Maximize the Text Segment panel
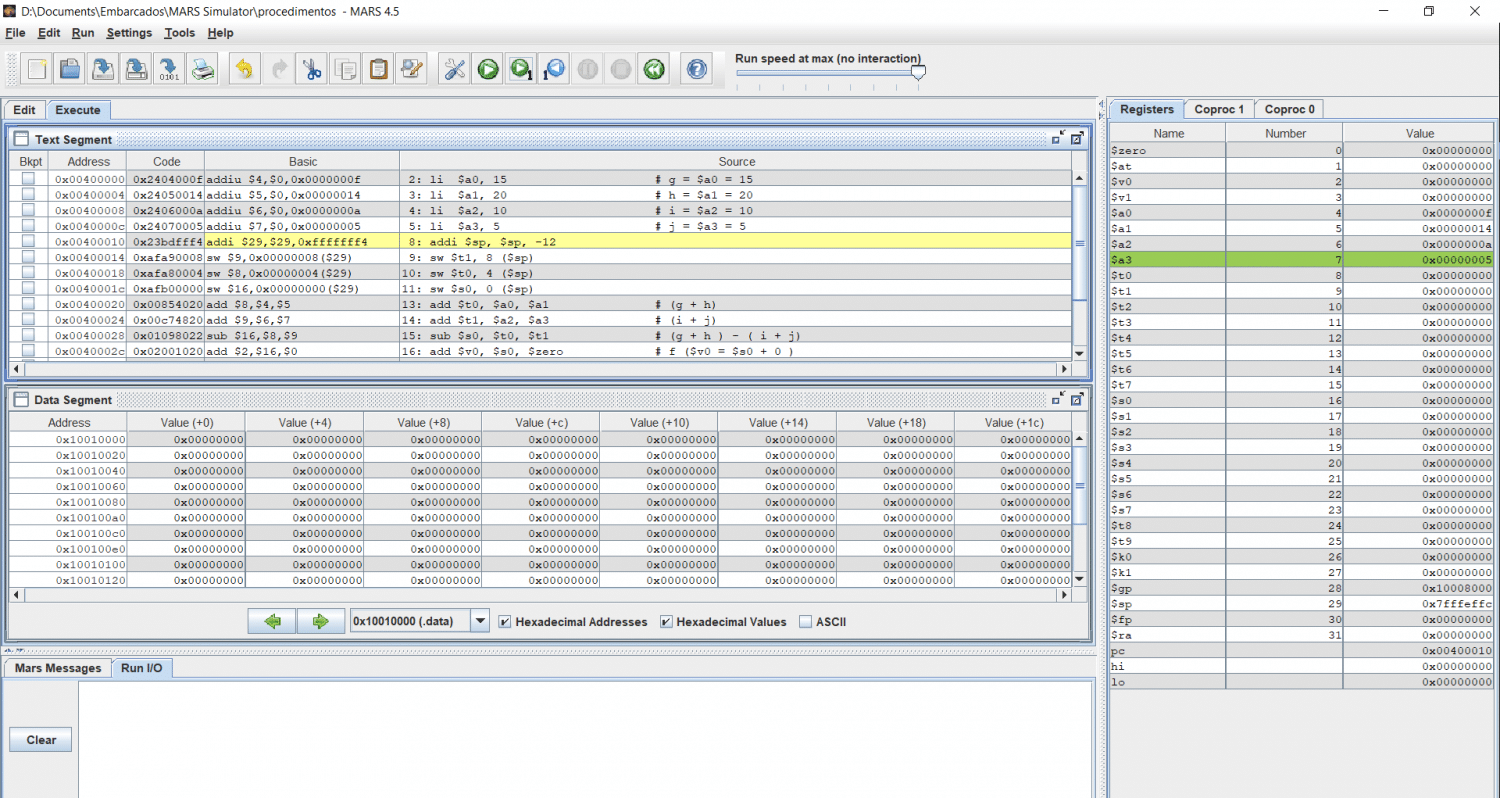This screenshot has width=1500, height=798. [x=1077, y=139]
